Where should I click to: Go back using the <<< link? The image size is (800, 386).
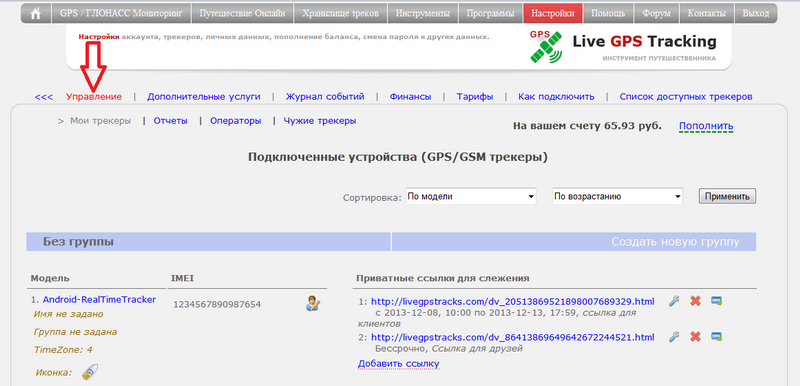44,97
